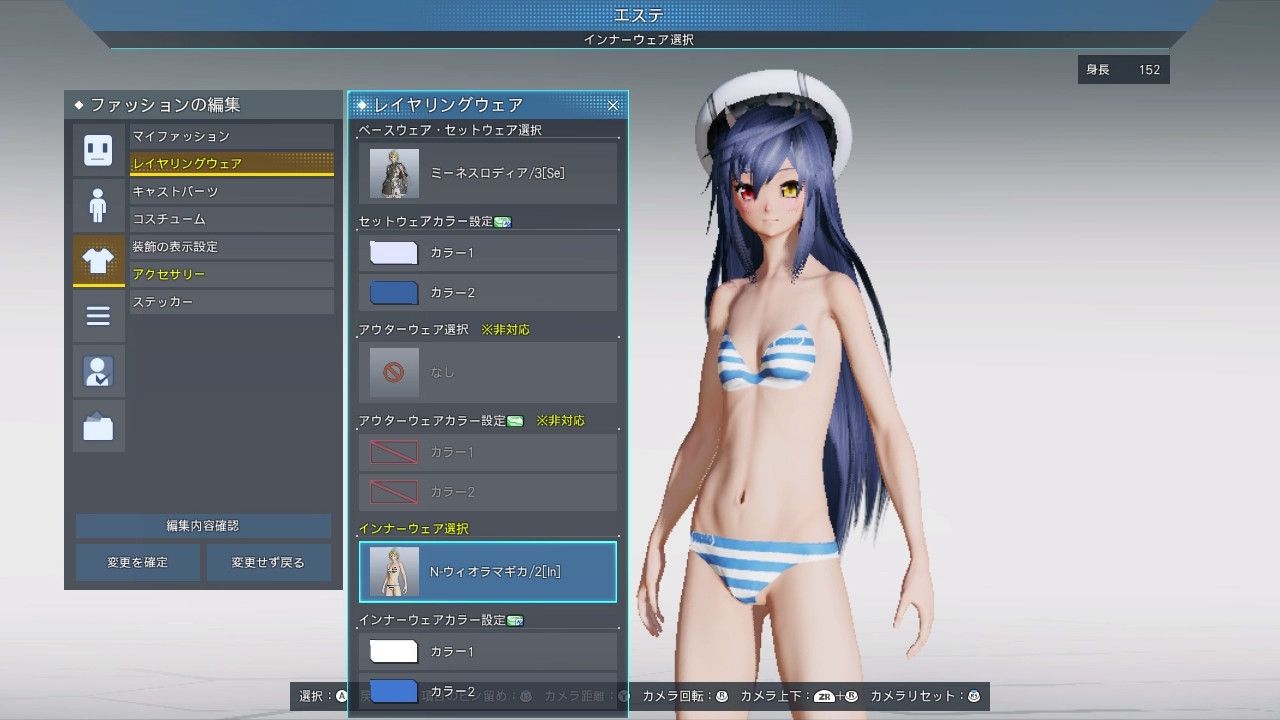1280x720 pixels.
Task: Select the N-ウィオラマギカ/2[In] innerwear entry
Action: coord(487,572)
